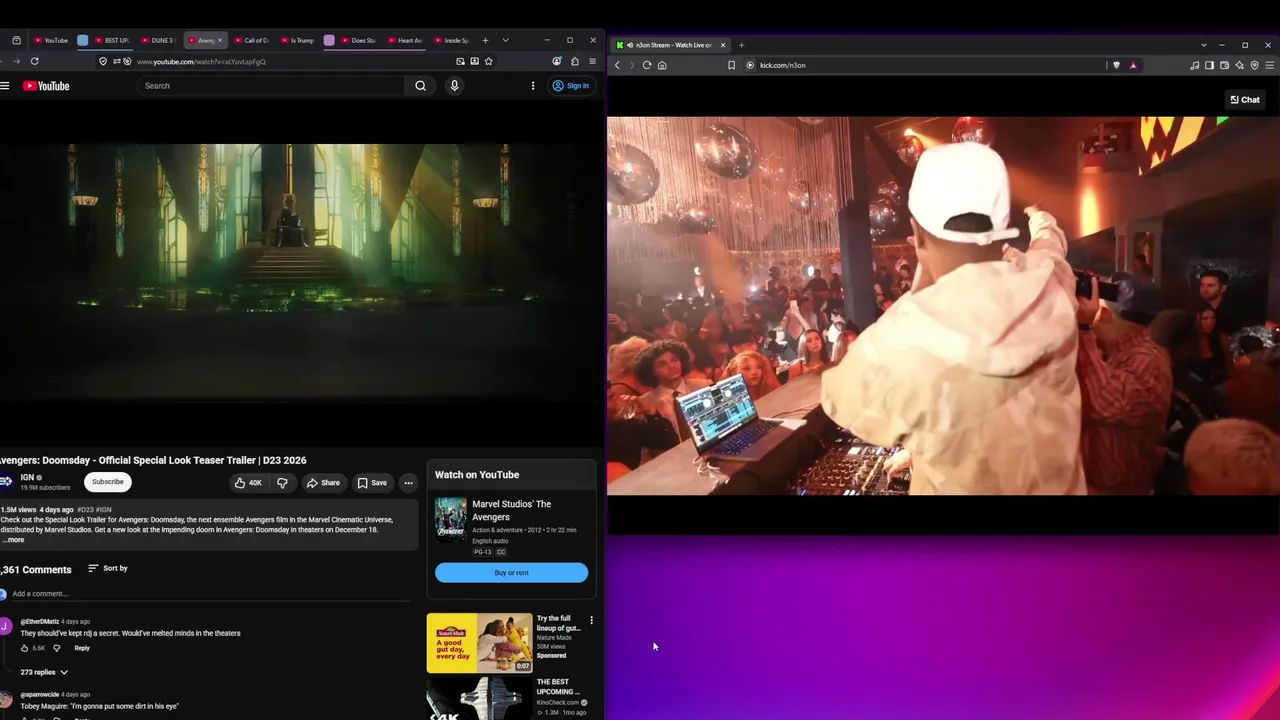Switch to the Heart Ac tab

point(405,40)
